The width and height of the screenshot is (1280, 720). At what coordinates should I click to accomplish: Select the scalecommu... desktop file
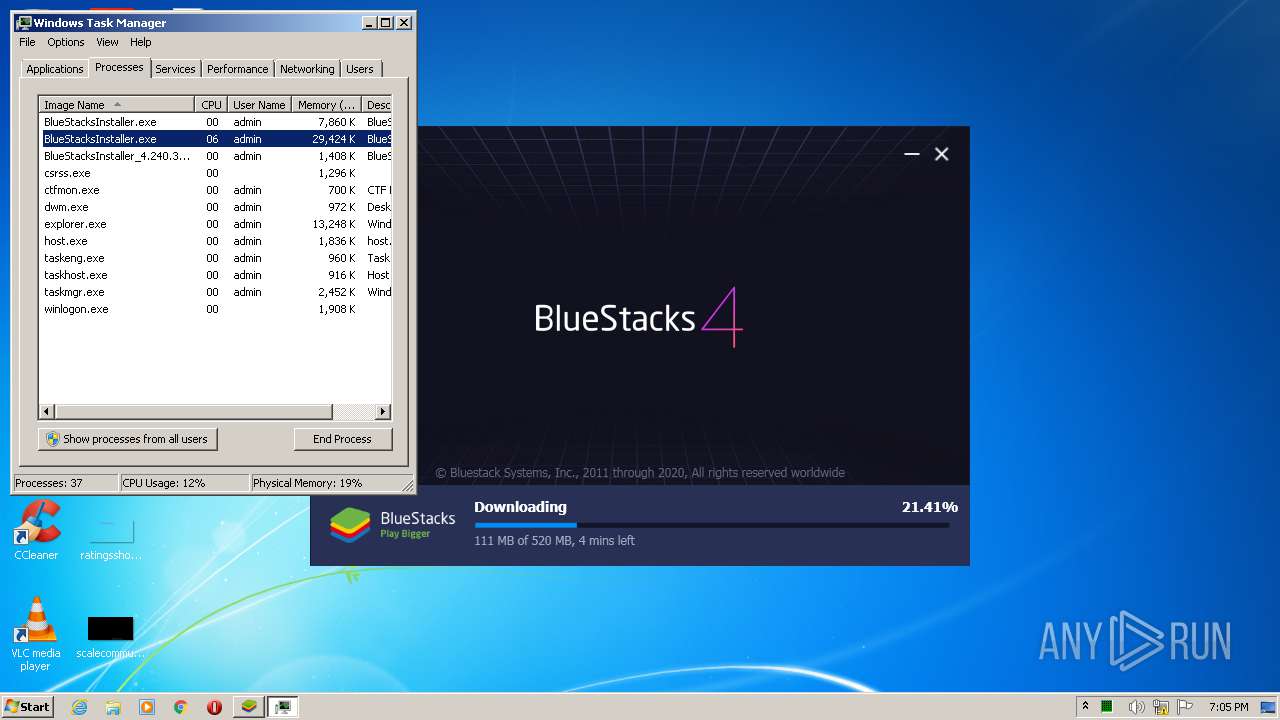pyautogui.click(x=110, y=637)
